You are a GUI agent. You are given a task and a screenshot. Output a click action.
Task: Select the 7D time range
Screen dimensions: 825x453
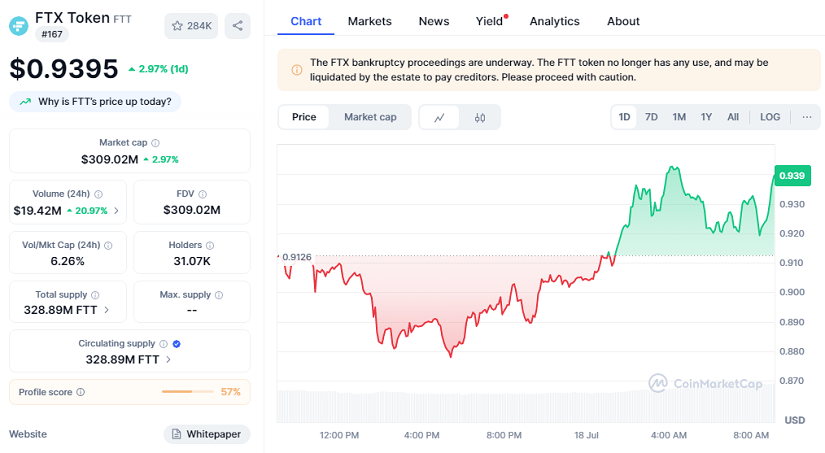pyautogui.click(x=651, y=117)
